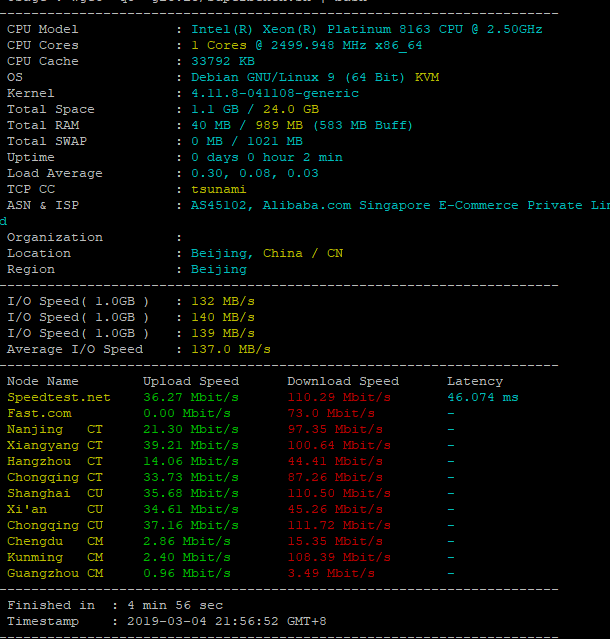Click Xi'an download '45.26 Mbit/s'

click(x=335, y=509)
